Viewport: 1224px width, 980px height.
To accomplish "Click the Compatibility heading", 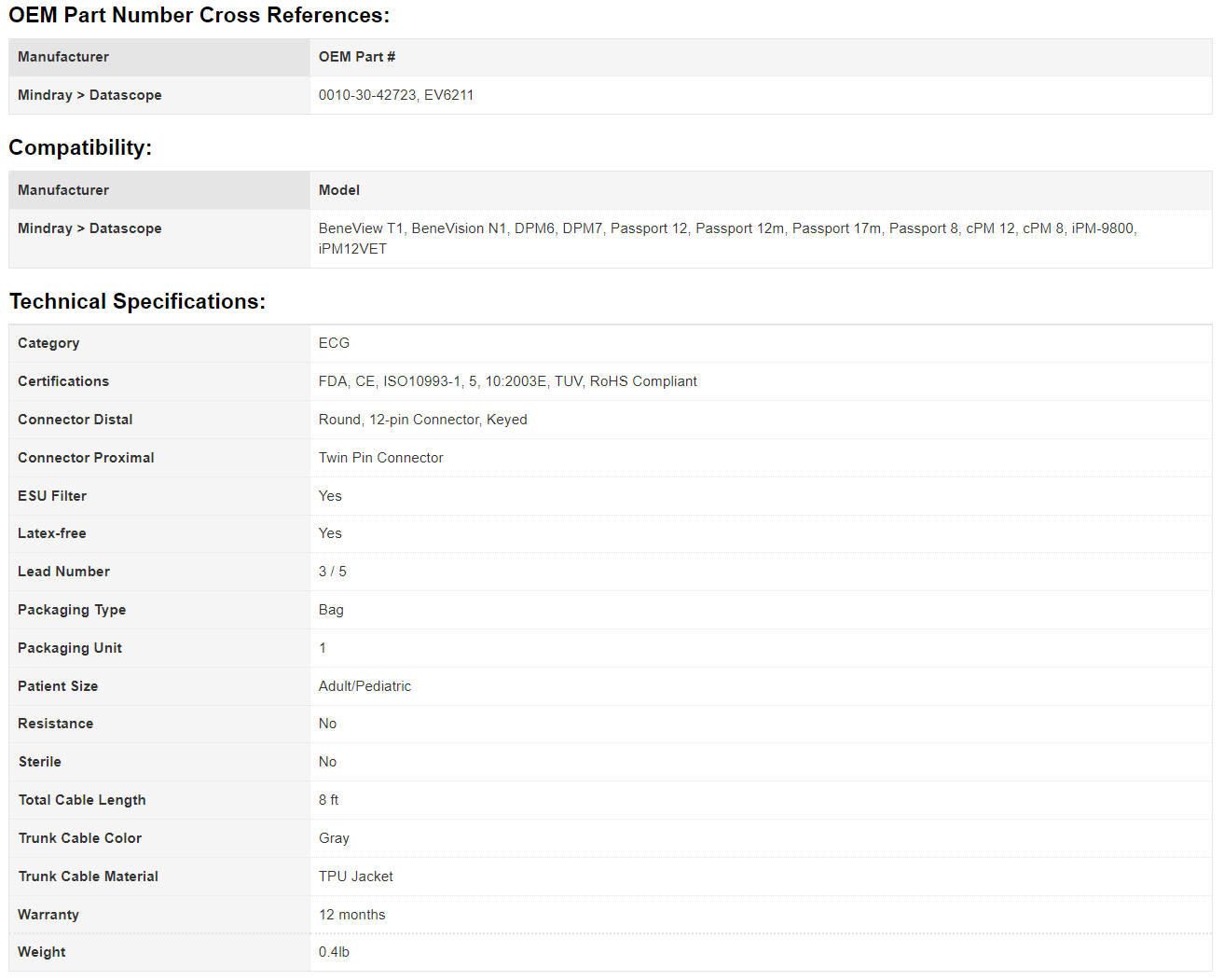I will click(80, 148).
